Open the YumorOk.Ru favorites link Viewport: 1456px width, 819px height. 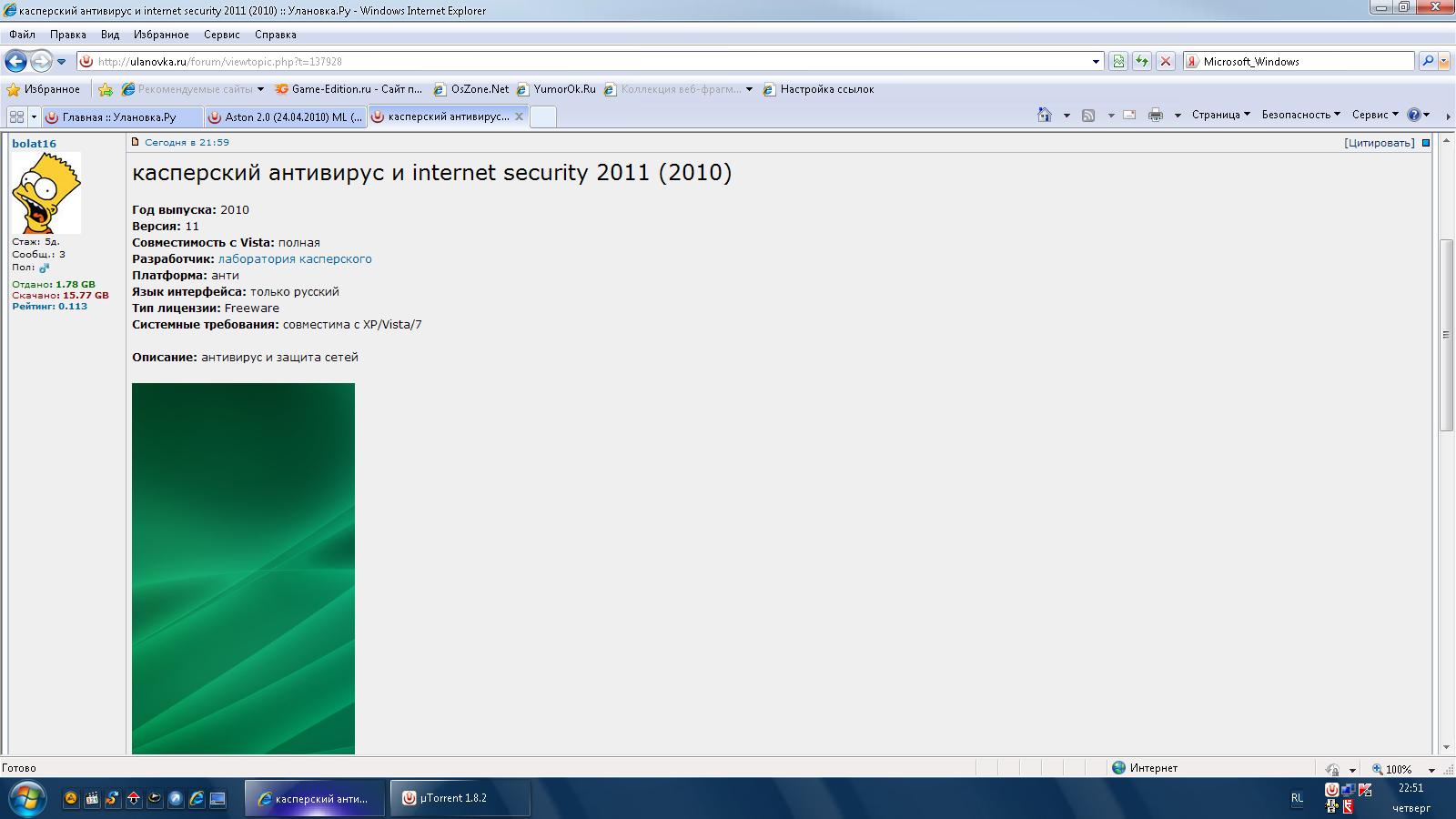click(556, 89)
